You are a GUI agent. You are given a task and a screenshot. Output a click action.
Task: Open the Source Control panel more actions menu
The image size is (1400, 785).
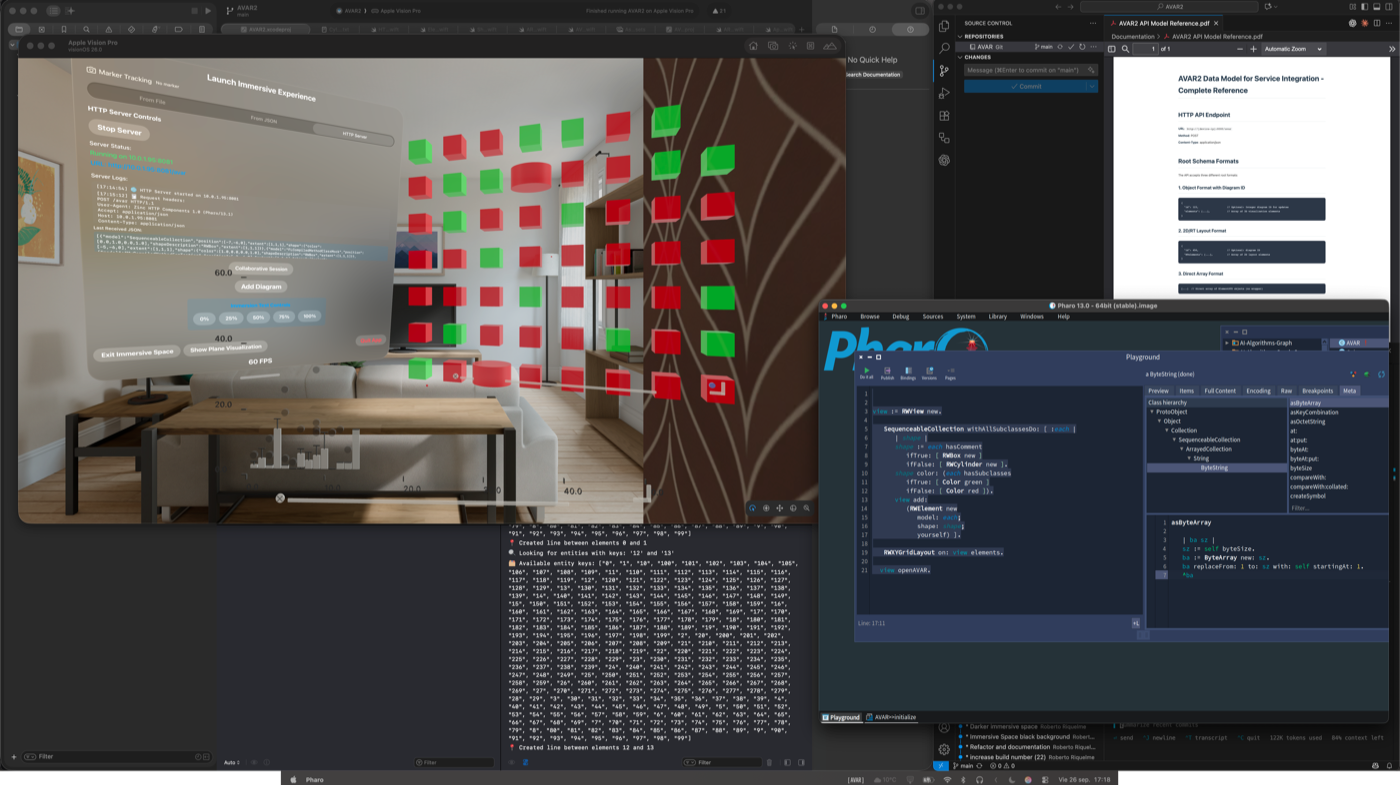[x=1093, y=23]
